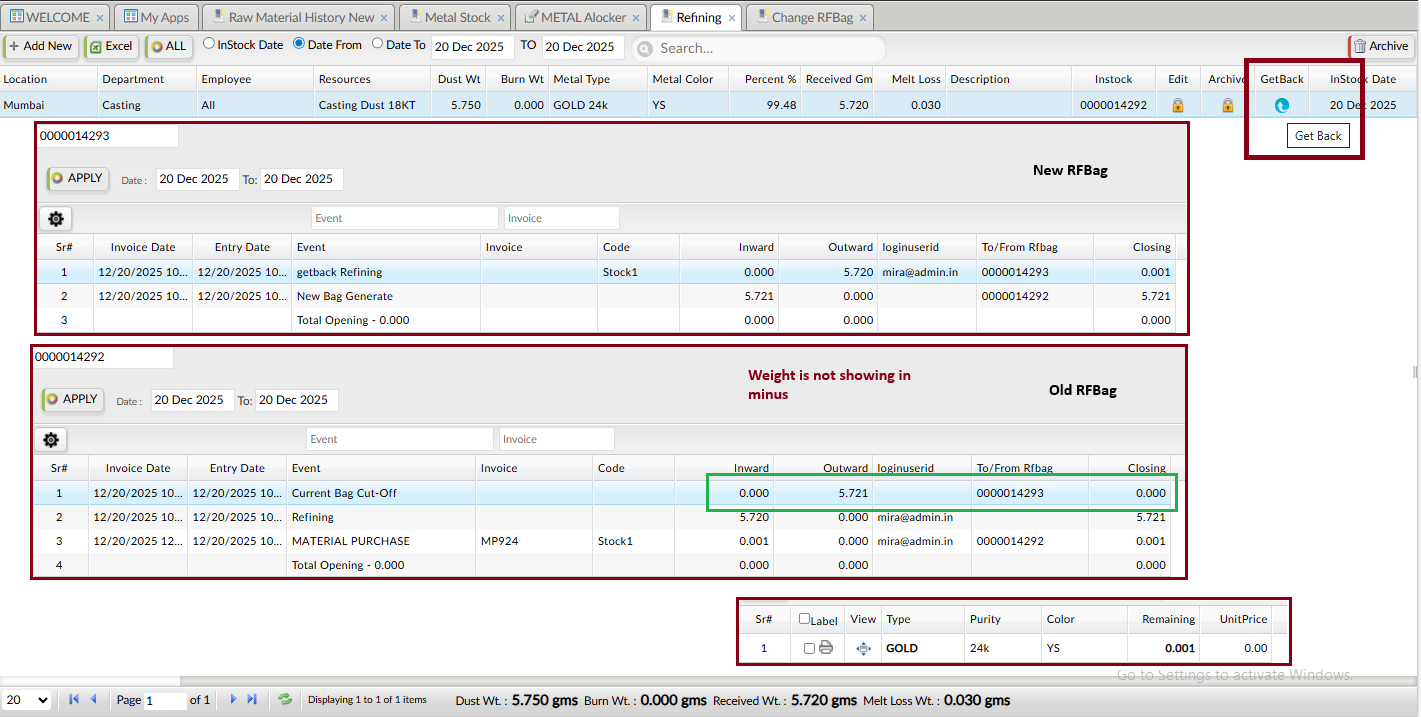
Task: Click the green refresh icon in pager
Action: (x=285, y=700)
